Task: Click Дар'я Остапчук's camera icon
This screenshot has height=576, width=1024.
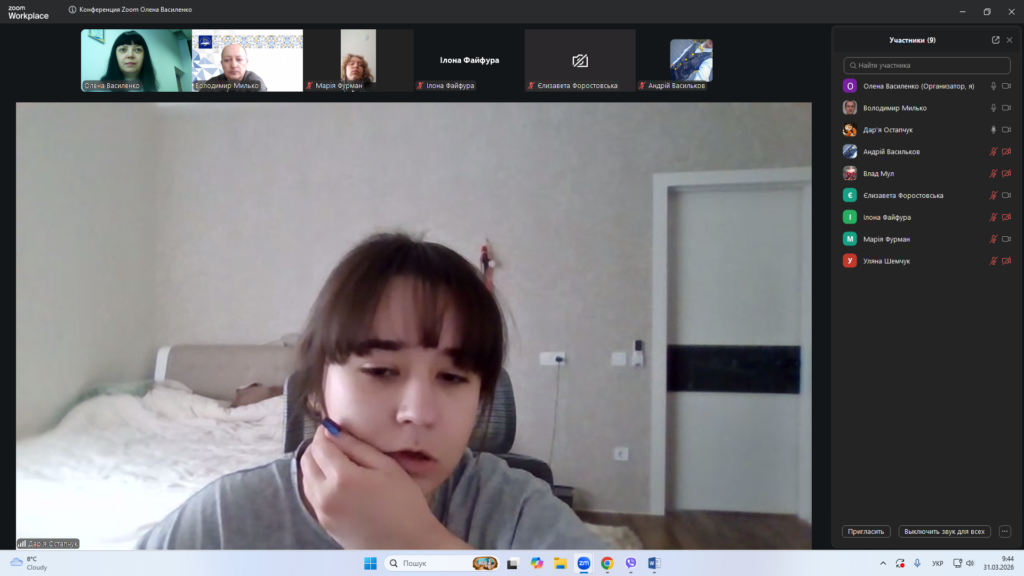Action: [x=1006, y=130]
